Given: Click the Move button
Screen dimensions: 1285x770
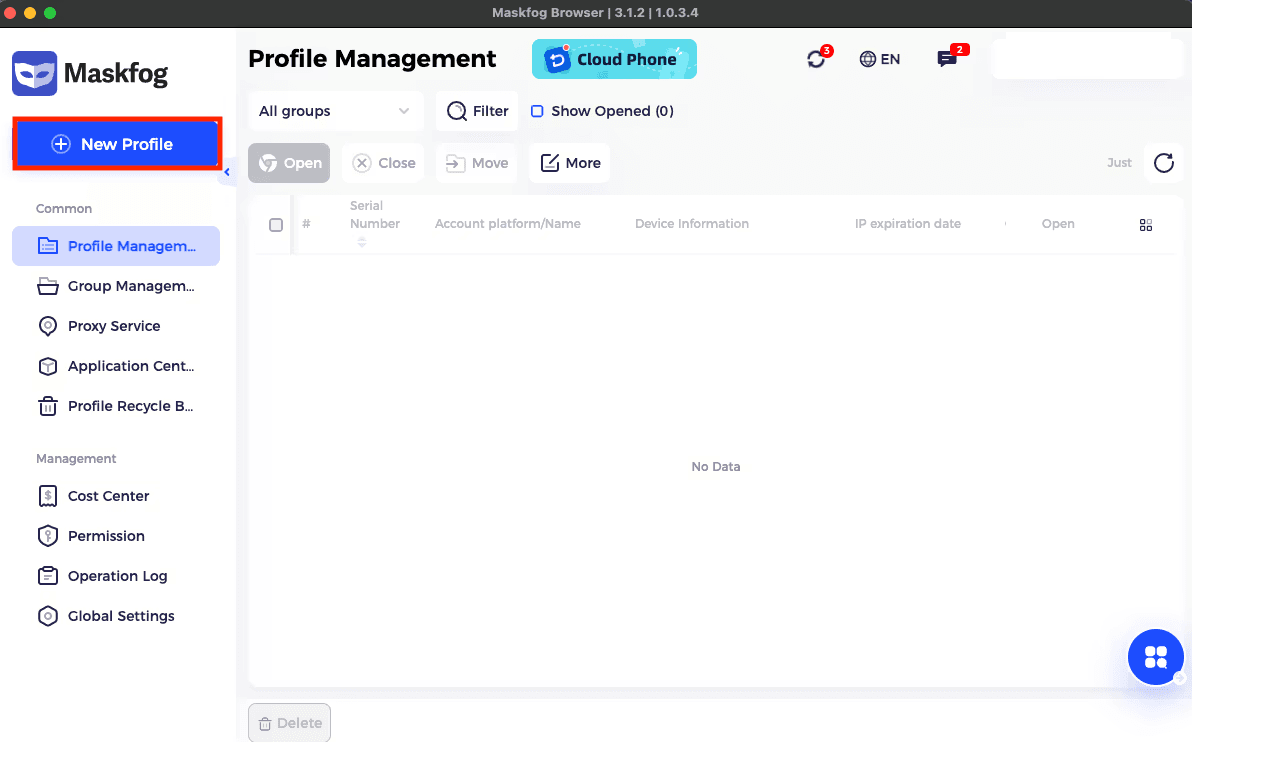Looking at the screenshot, I should pos(476,163).
